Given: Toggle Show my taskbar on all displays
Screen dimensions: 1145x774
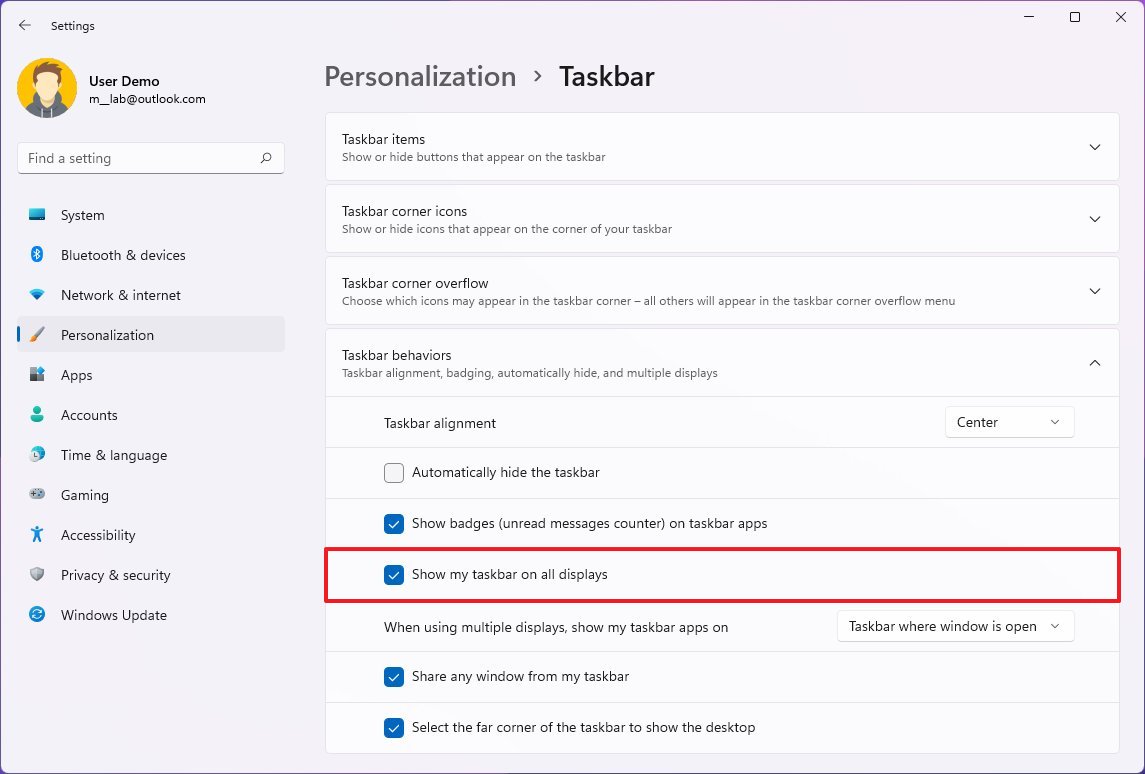Looking at the screenshot, I should tap(394, 575).
